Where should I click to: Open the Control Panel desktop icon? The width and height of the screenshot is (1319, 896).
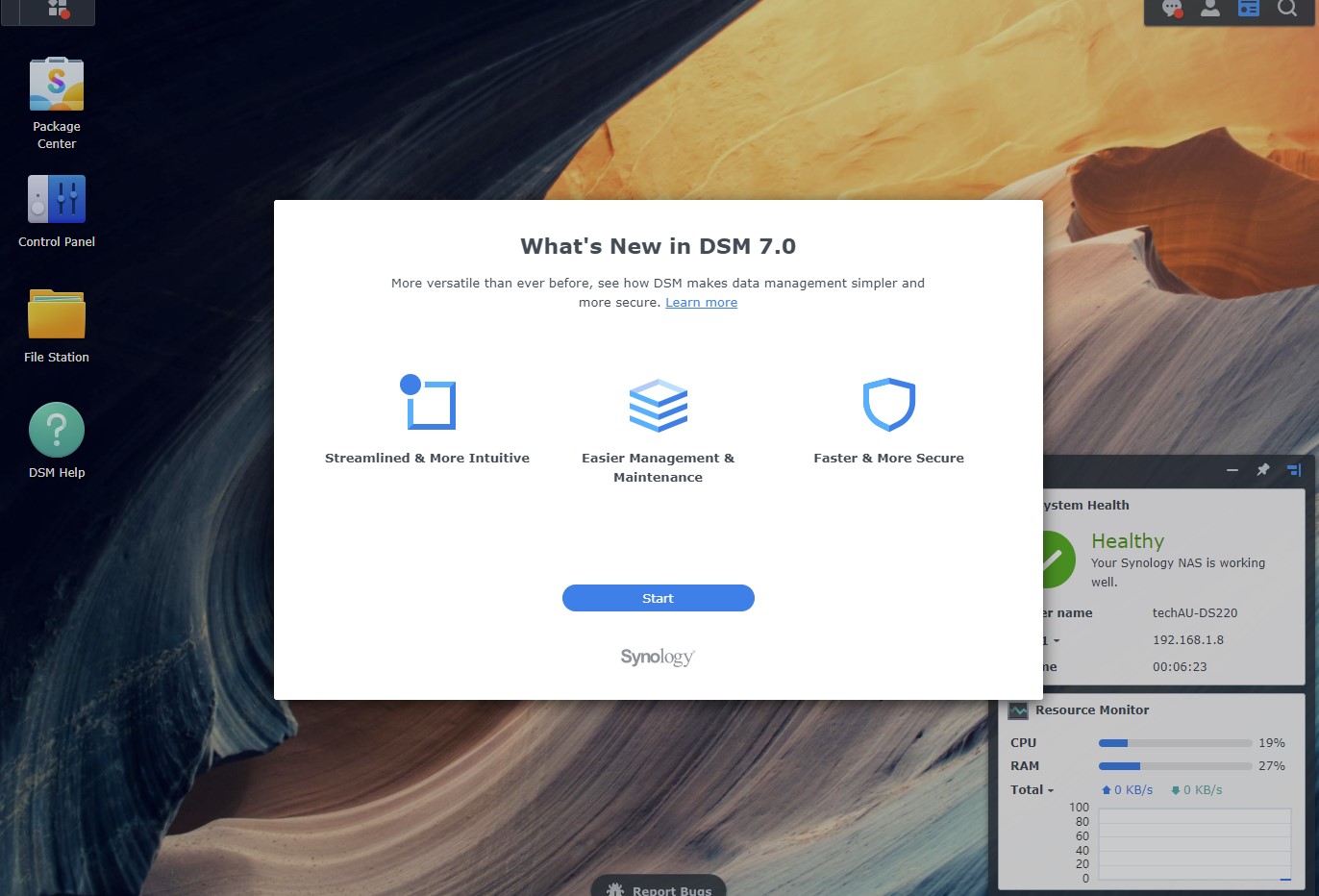point(57,199)
